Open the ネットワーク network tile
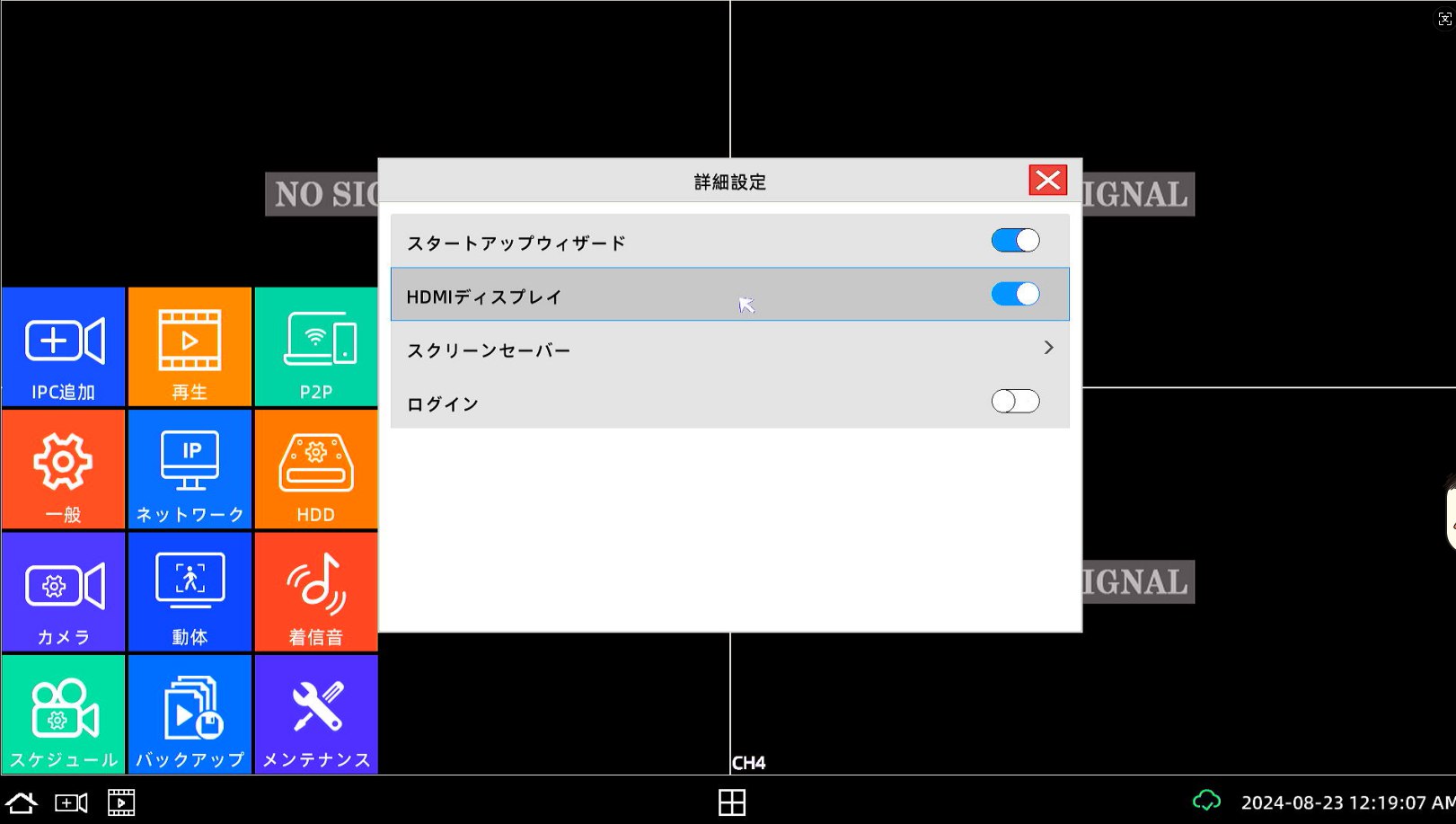 click(x=190, y=469)
